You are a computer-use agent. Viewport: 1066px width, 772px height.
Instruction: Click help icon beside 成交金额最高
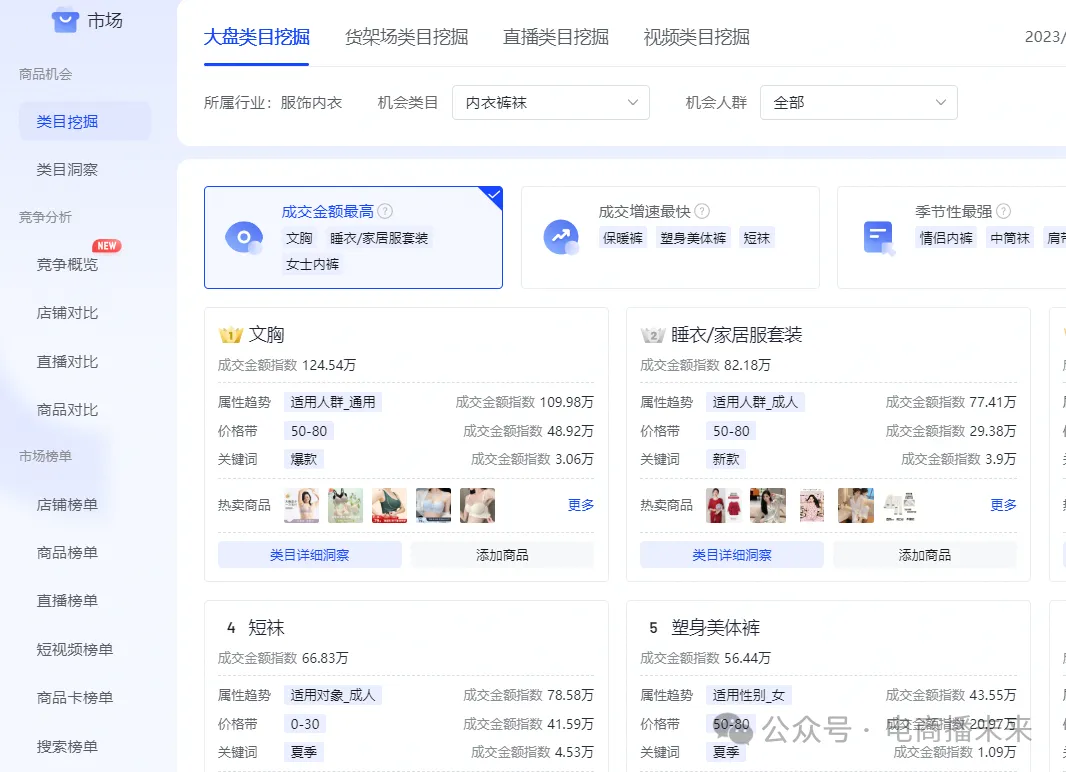coord(385,212)
